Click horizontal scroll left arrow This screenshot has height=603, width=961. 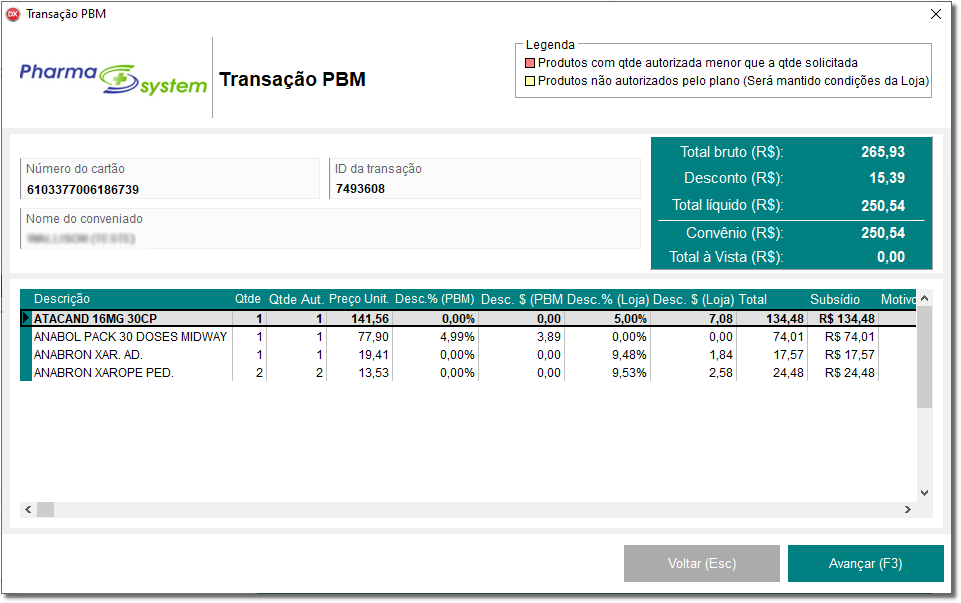click(x=28, y=509)
